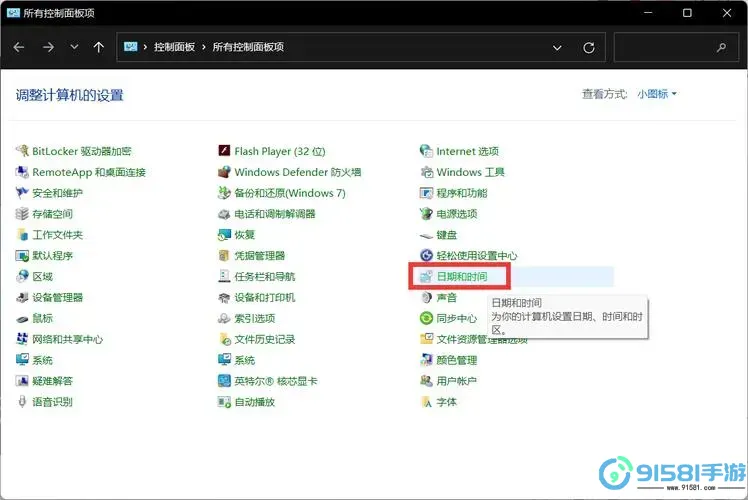The height and width of the screenshot is (500, 748).
Task: Expand the 小图标 view mode dropdown
Action: pos(657,94)
